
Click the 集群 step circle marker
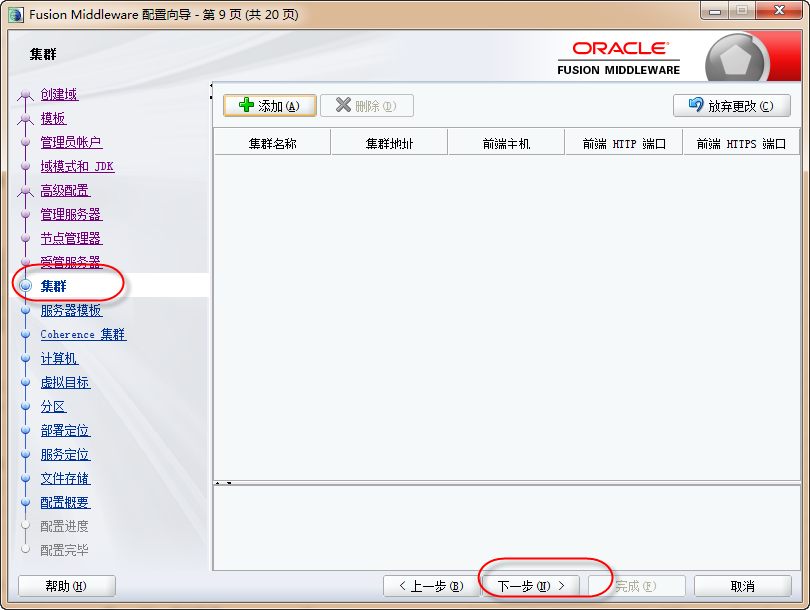[25, 286]
